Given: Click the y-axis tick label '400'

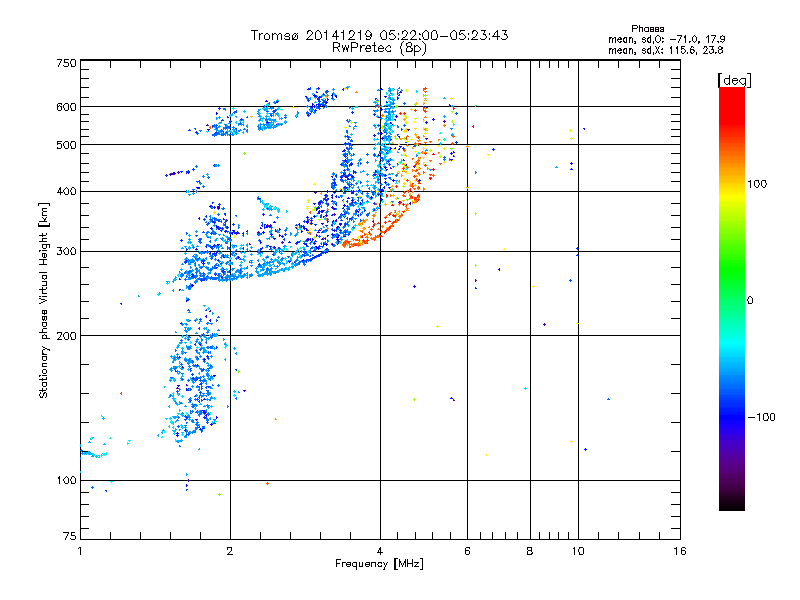Looking at the screenshot, I should pos(66,192).
